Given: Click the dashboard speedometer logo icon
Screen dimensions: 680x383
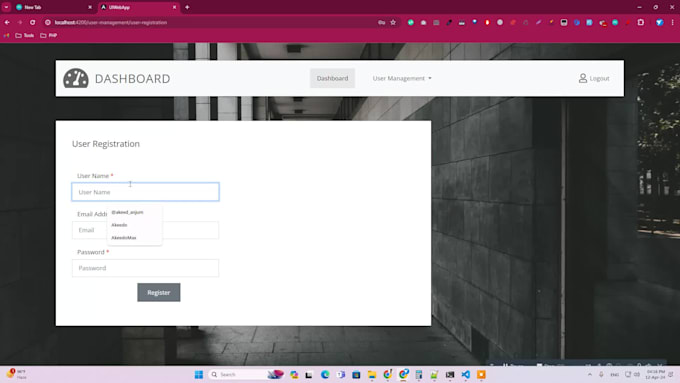Looking at the screenshot, I should click(76, 79).
